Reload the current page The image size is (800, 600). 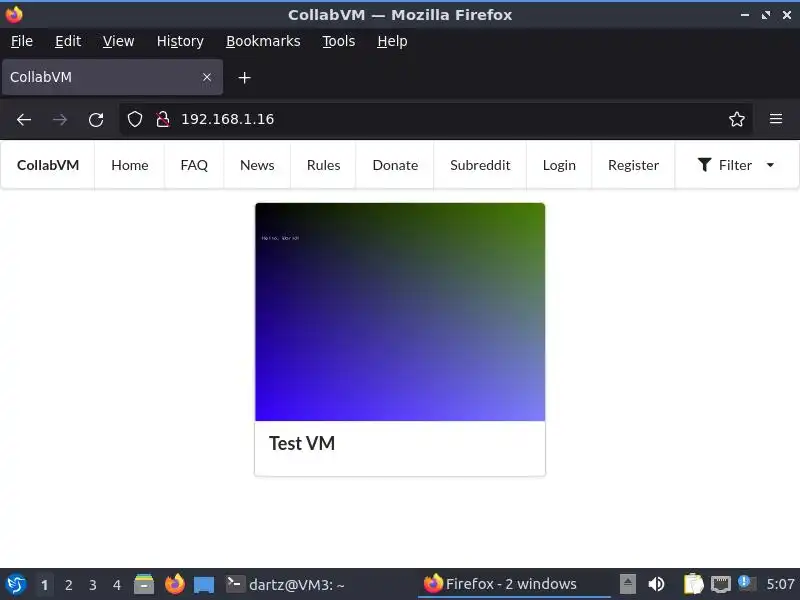click(x=96, y=120)
